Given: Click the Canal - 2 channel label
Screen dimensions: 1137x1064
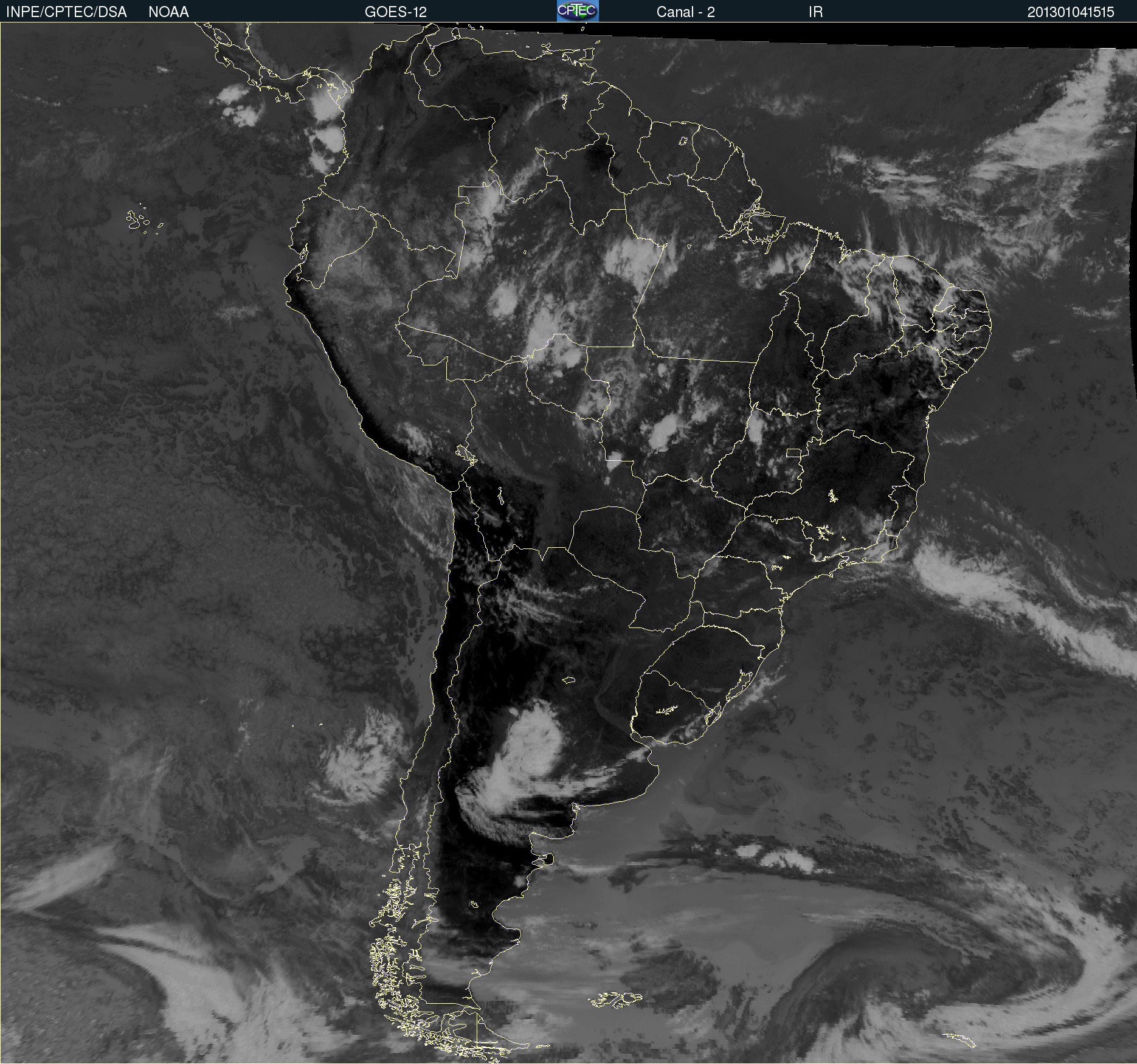Looking at the screenshot, I should pos(685,12).
